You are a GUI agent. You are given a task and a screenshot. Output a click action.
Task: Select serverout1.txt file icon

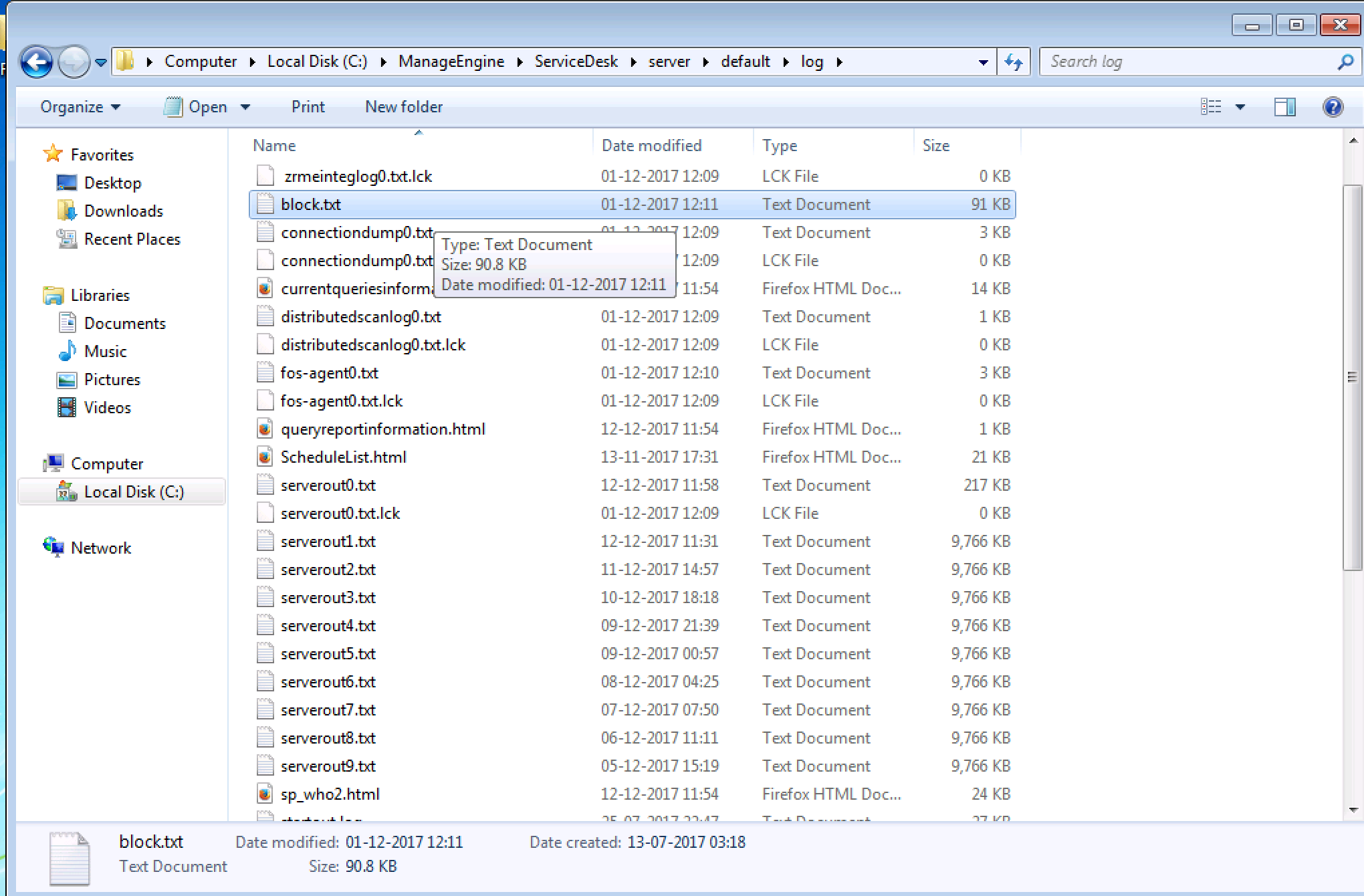click(265, 541)
